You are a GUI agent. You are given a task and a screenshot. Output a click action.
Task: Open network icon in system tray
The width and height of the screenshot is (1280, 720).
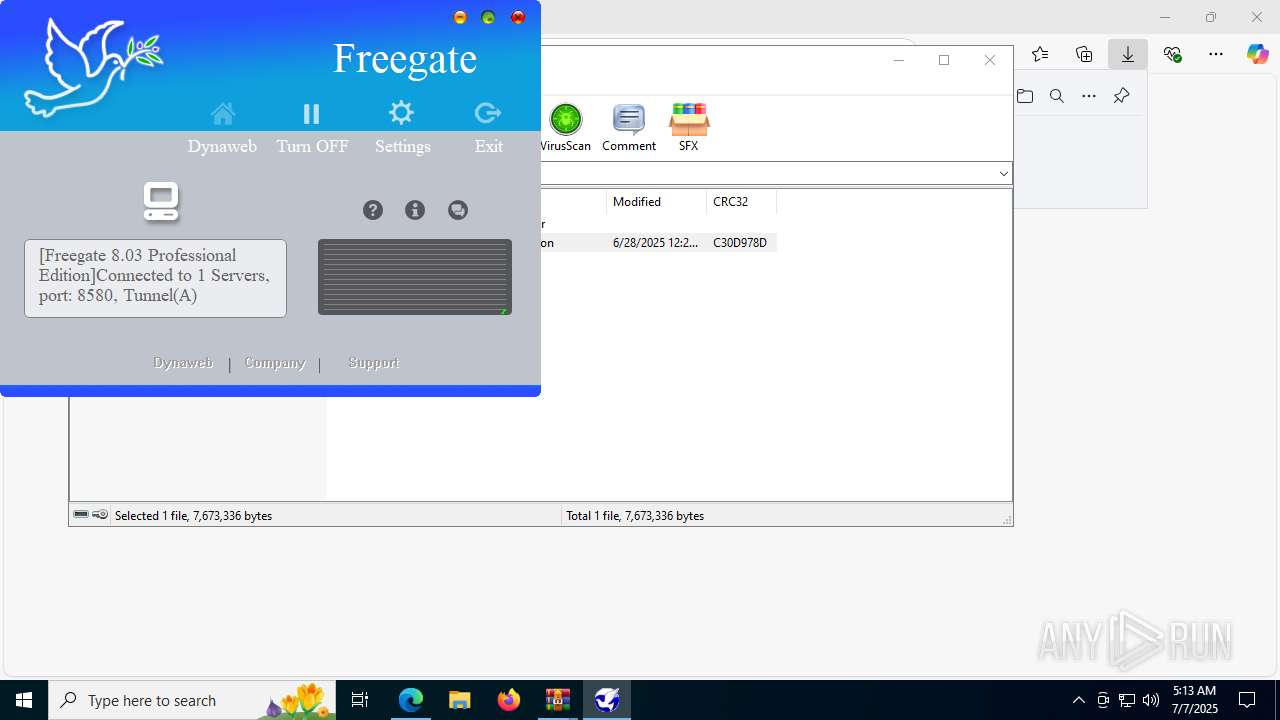point(1127,700)
